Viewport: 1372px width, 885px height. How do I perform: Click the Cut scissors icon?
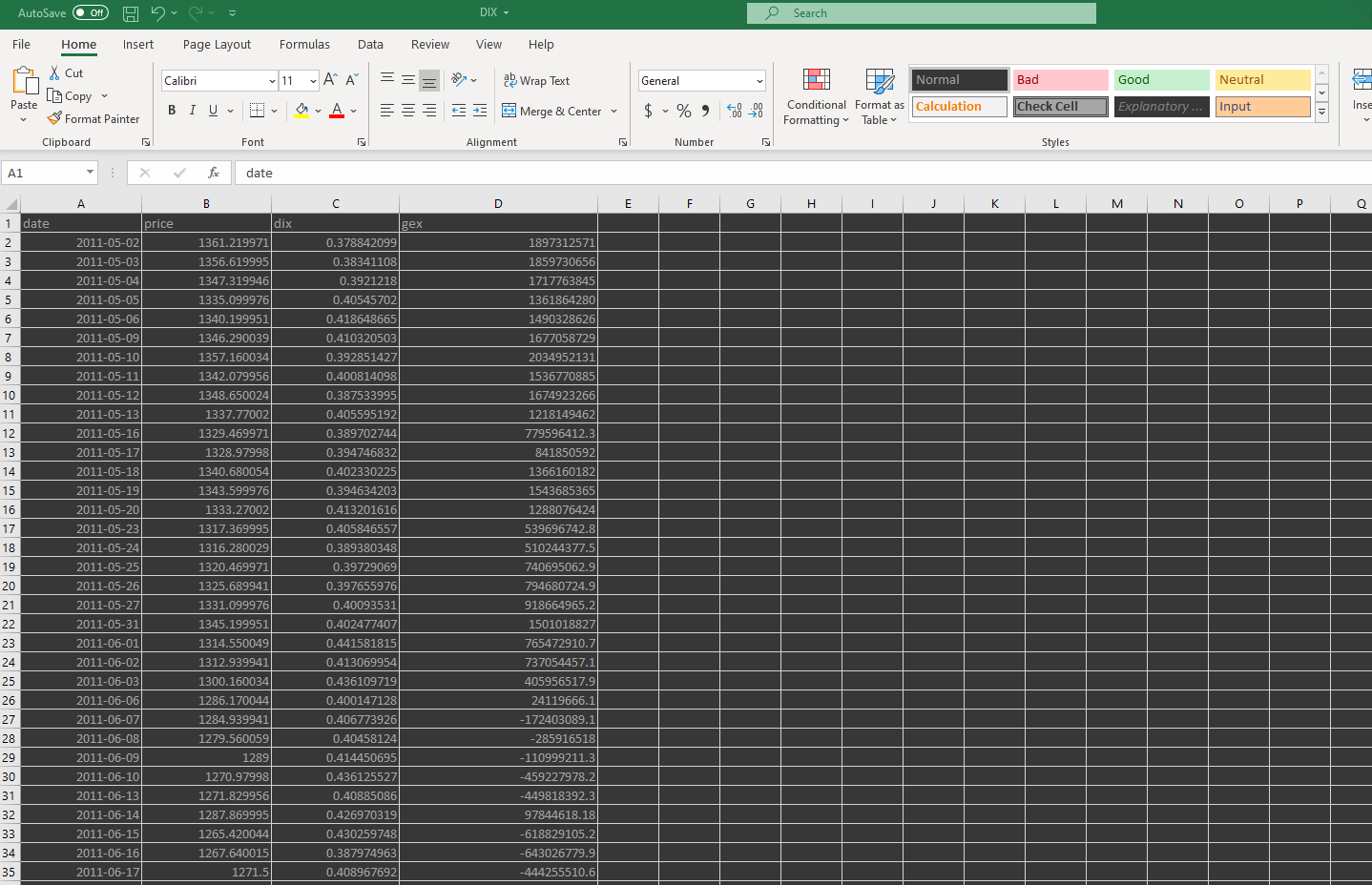point(55,73)
